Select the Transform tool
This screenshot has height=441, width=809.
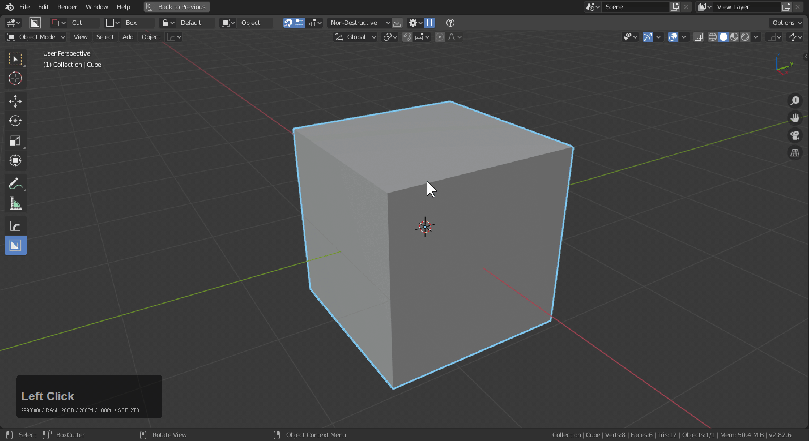[15, 161]
